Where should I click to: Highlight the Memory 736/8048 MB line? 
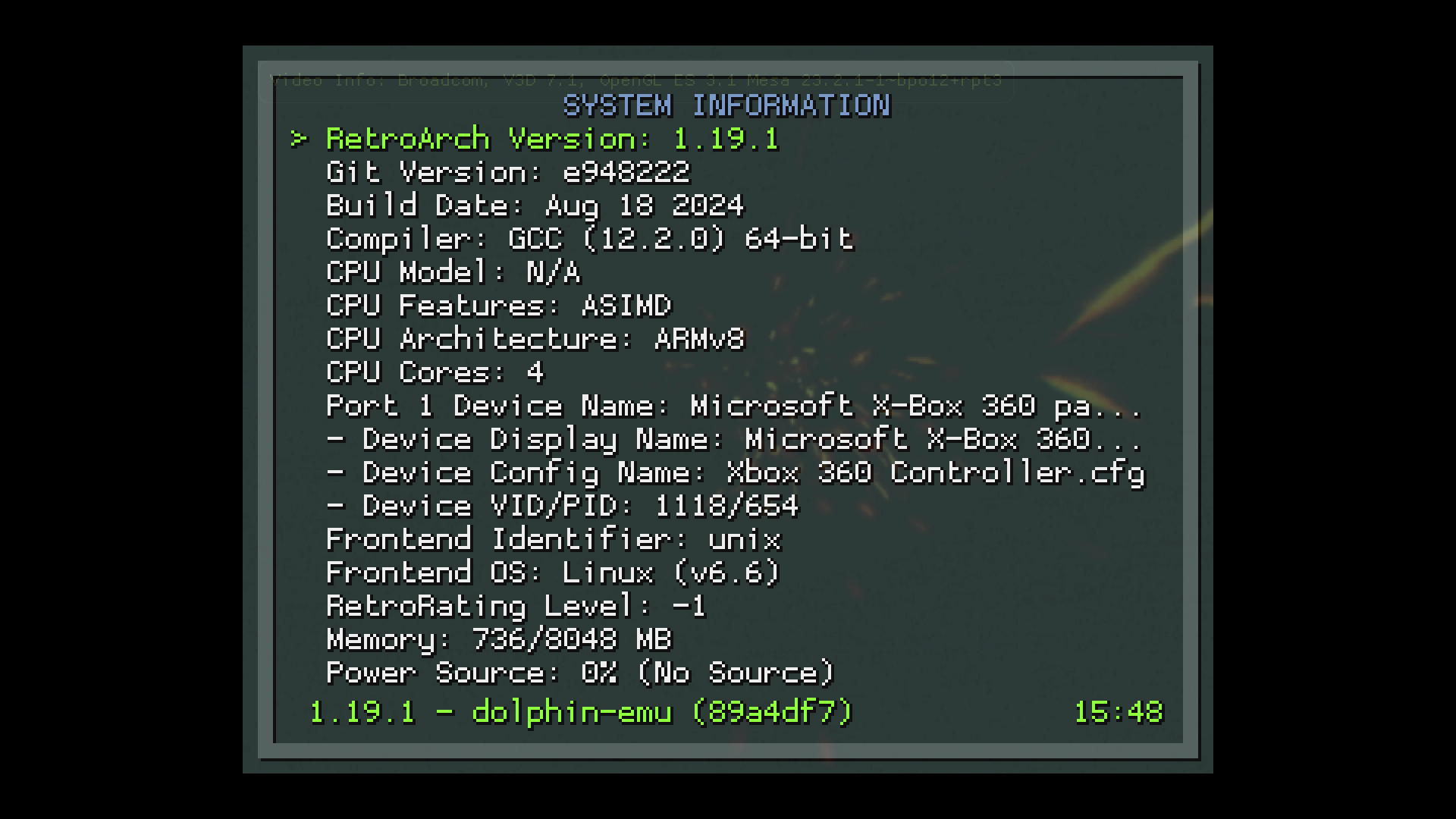pyautogui.click(x=499, y=640)
